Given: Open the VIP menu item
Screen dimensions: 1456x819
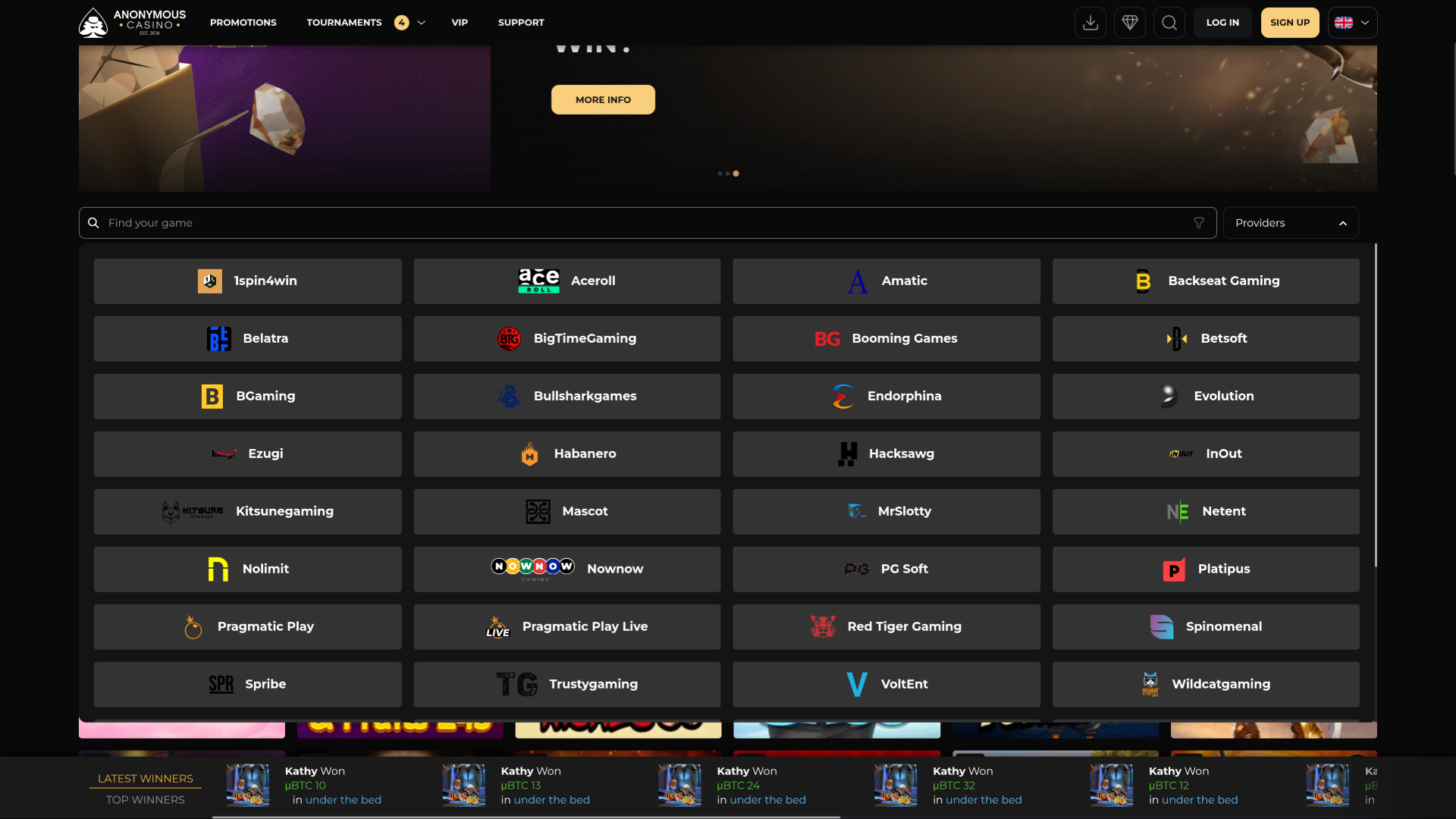Looking at the screenshot, I should [460, 23].
